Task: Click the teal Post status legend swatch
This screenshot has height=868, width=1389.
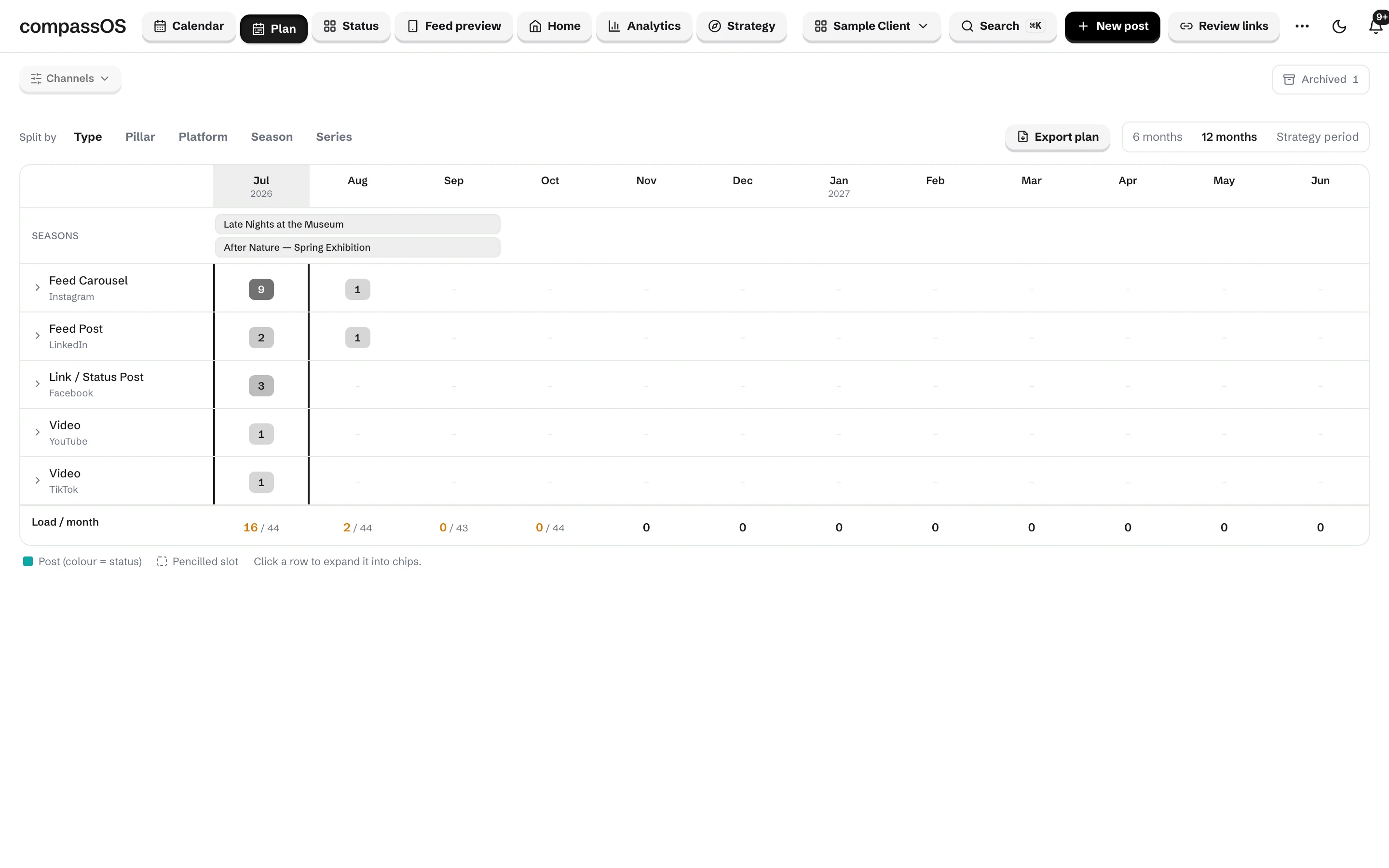Action: [x=27, y=561]
